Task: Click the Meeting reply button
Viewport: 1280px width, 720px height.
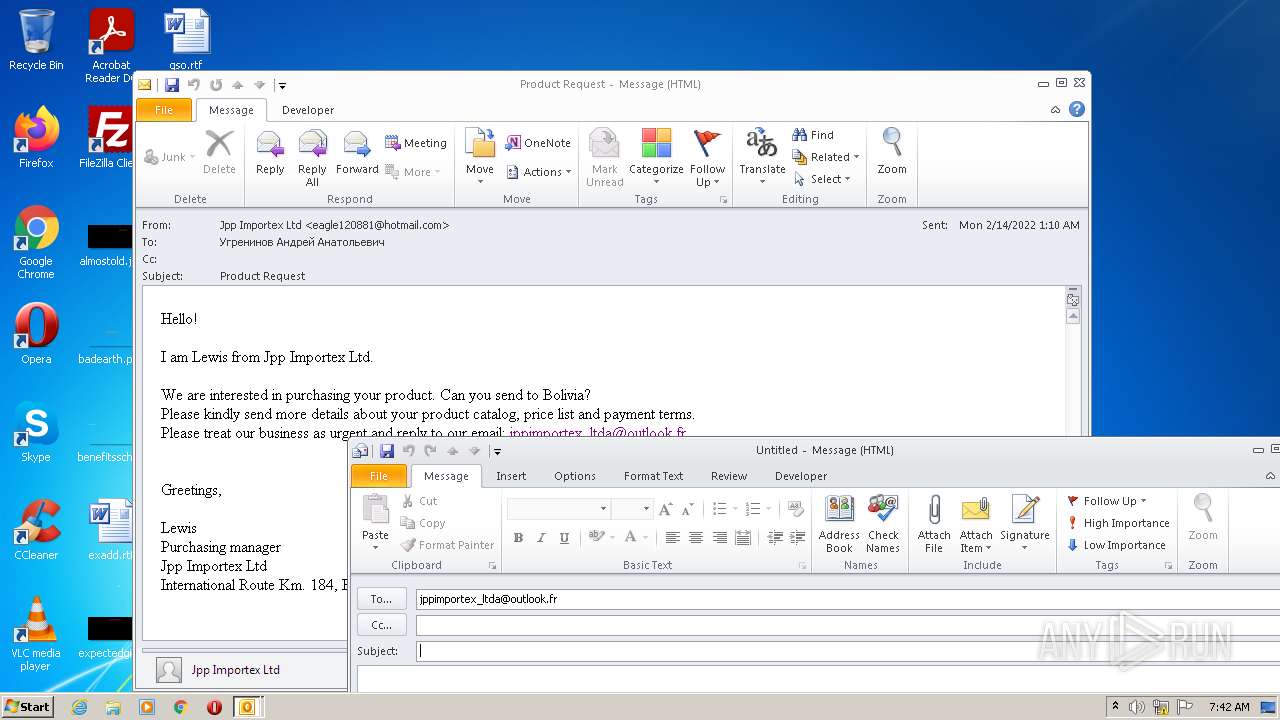Action: [x=416, y=143]
